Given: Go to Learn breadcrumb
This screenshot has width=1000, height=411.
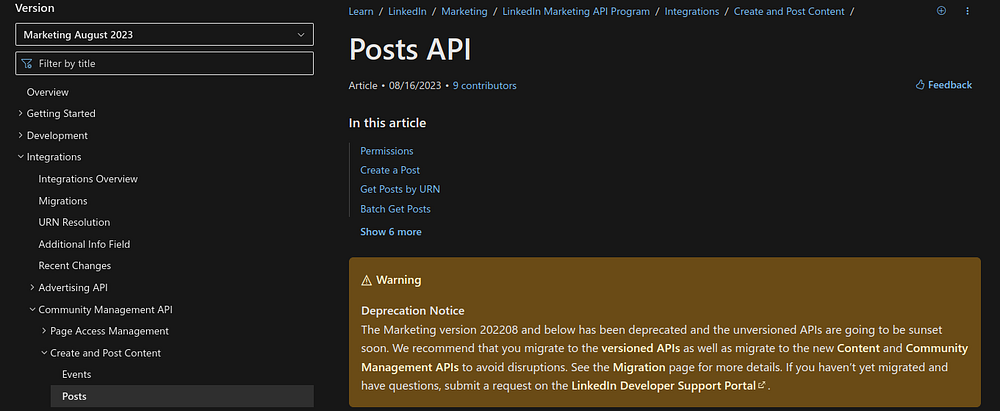Looking at the screenshot, I should (361, 11).
